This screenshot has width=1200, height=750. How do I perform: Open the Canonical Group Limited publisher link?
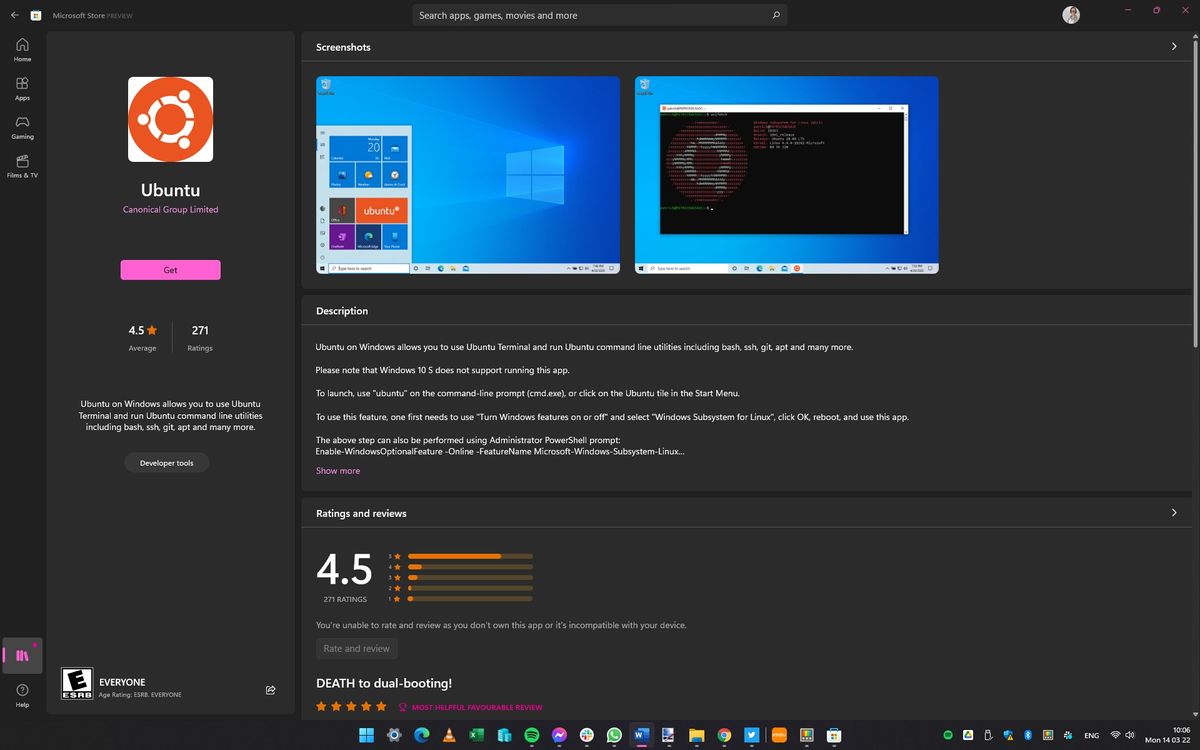170,209
